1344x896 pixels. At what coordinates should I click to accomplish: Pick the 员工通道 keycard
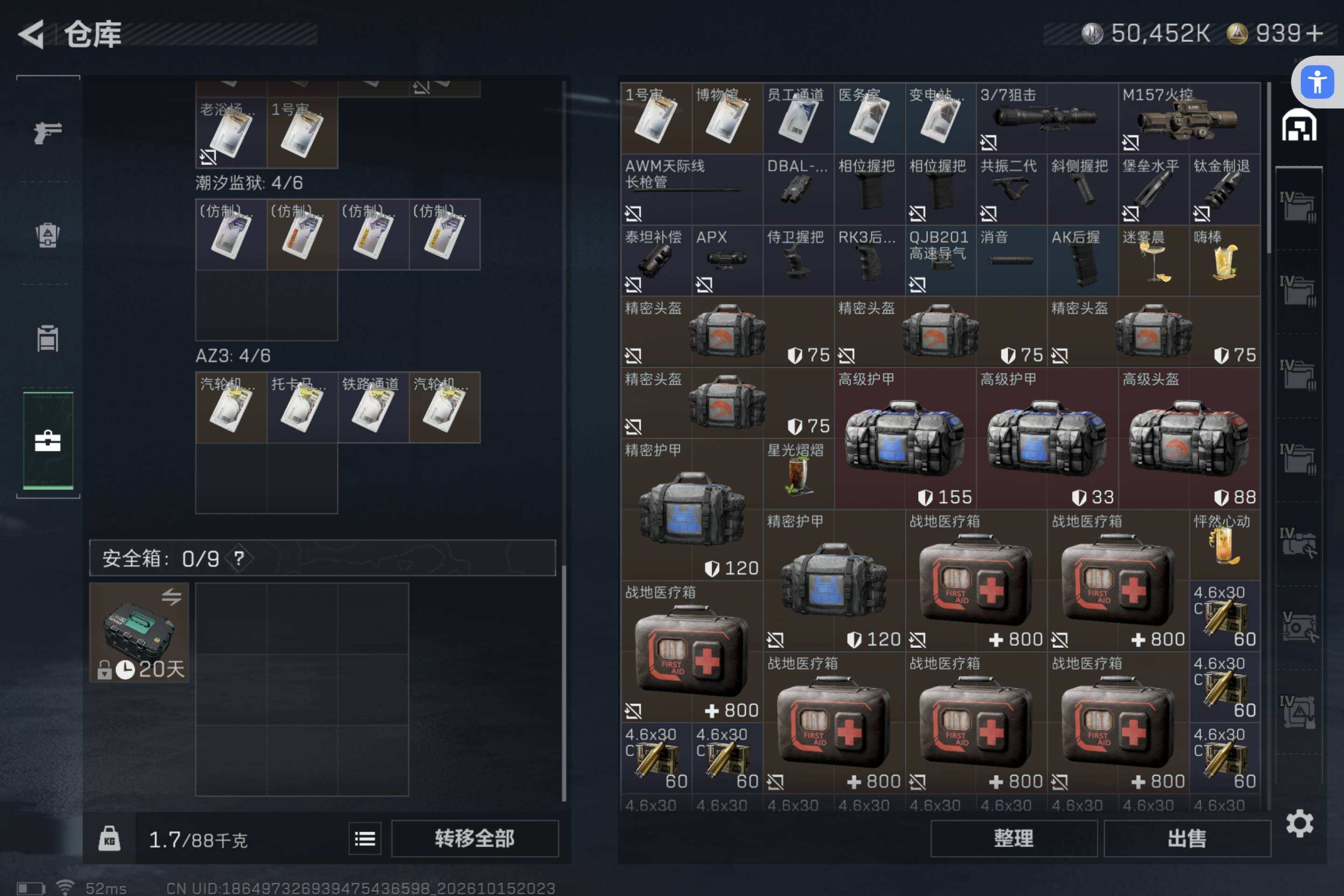(798, 118)
